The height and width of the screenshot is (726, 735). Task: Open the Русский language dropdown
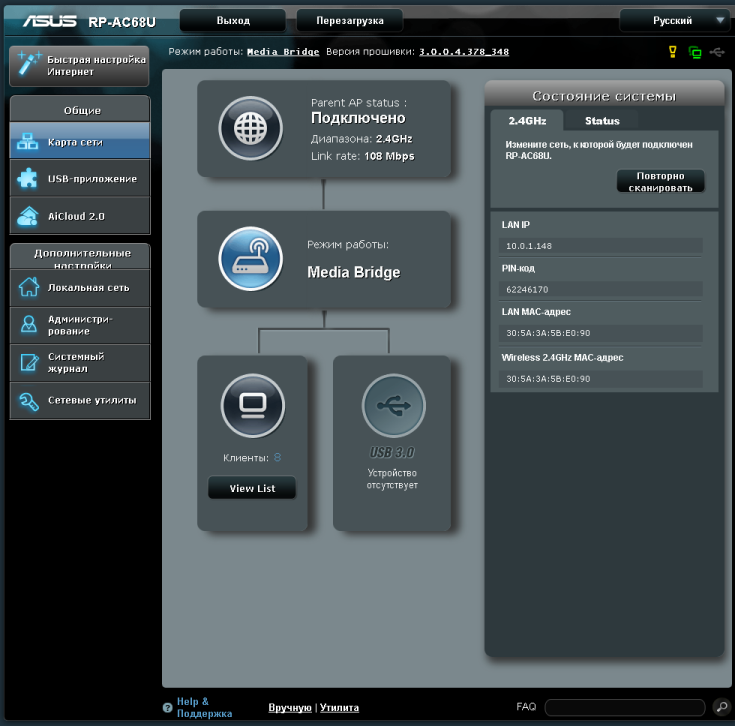click(675, 21)
